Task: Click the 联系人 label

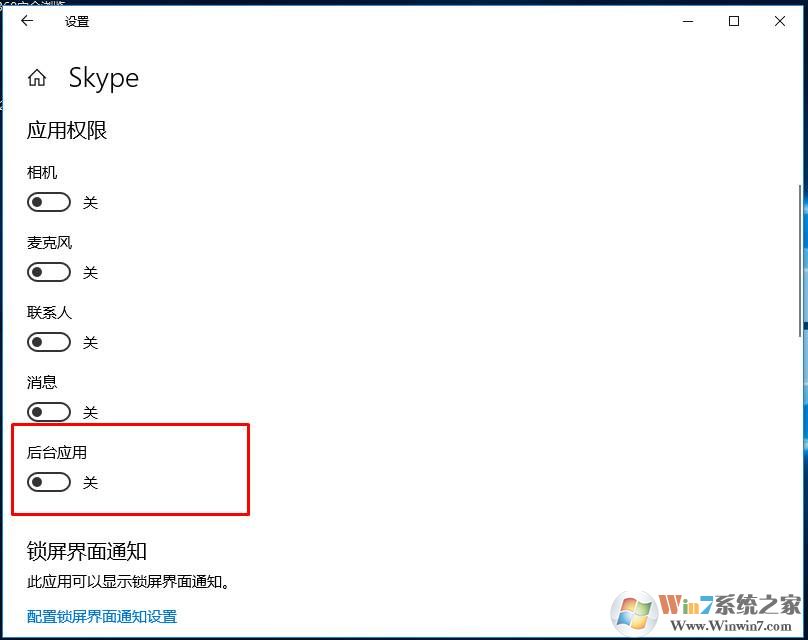Action: (49, 312)
